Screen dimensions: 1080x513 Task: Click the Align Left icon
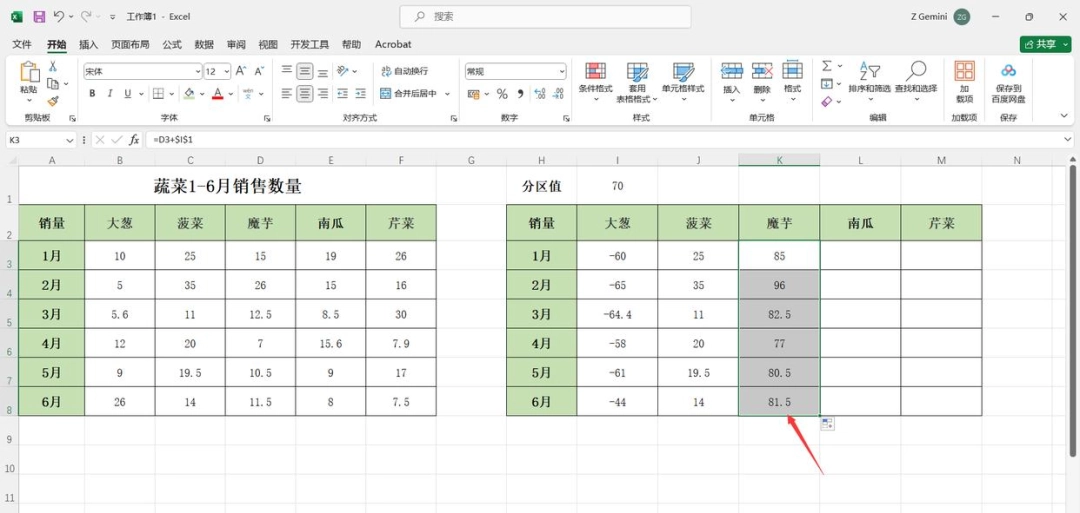point(287,94)
